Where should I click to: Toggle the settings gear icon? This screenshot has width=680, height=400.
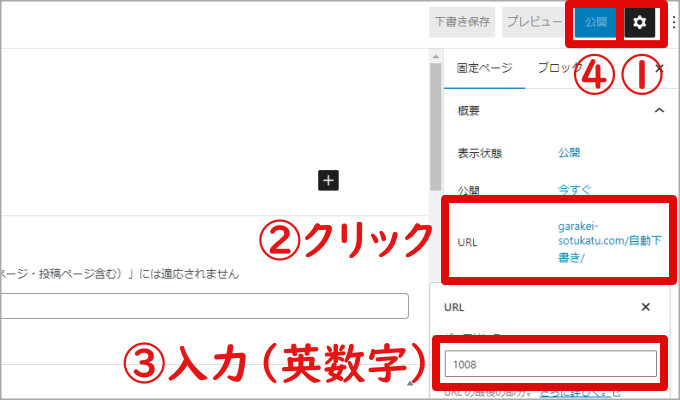[640, 22]
